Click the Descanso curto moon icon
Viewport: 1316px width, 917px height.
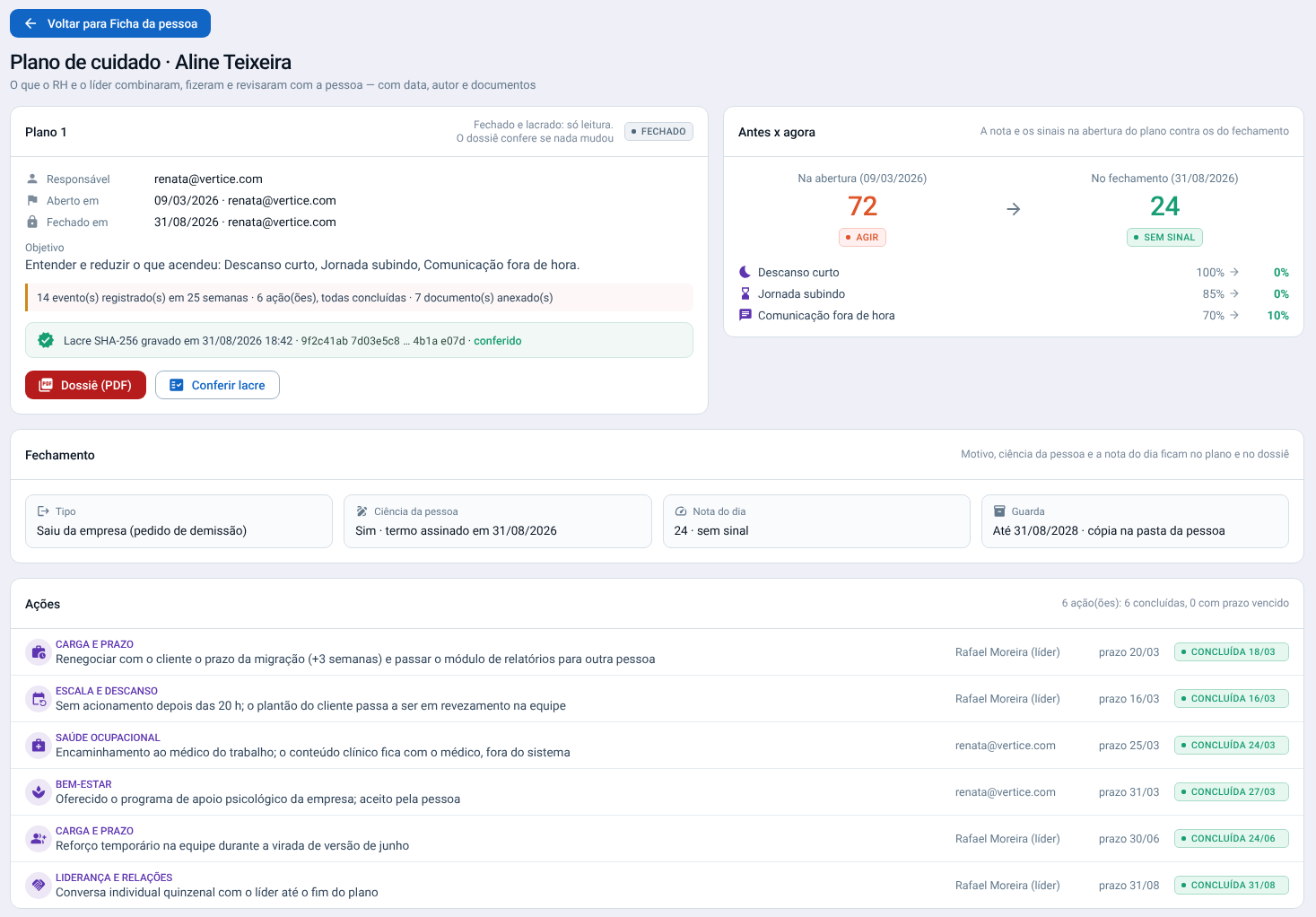pyautogui.click(x=745, y=272)
